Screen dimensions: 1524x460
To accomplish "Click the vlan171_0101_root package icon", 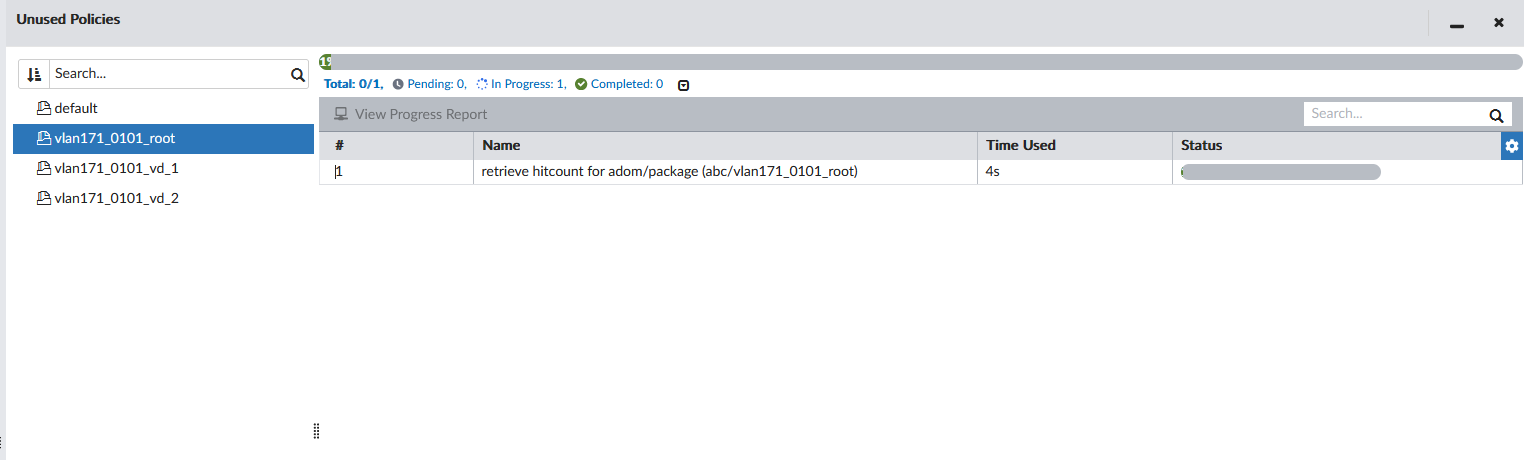I will tap(43, 138).
